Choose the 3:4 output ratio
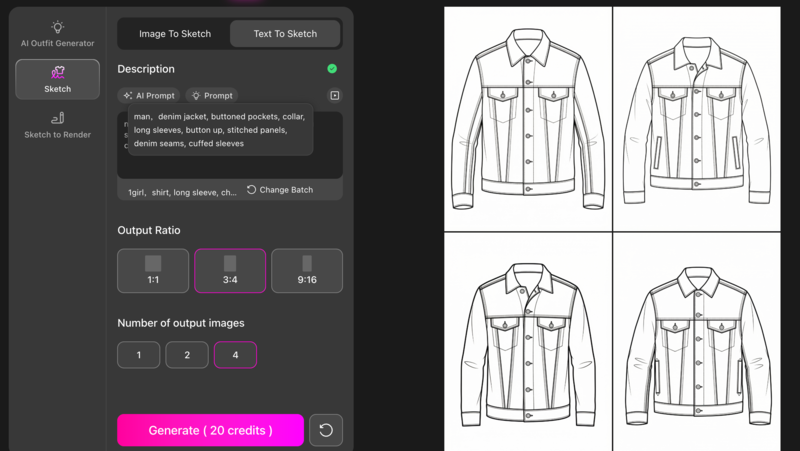The height and width of the screenshot is (451, 800). click(x=230, y=271)
